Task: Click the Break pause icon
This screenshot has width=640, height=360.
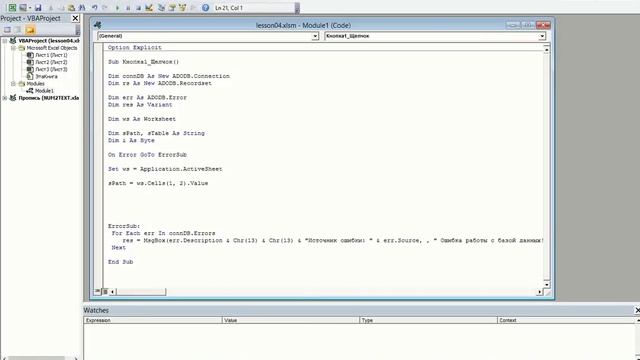Action: (128, 8)
